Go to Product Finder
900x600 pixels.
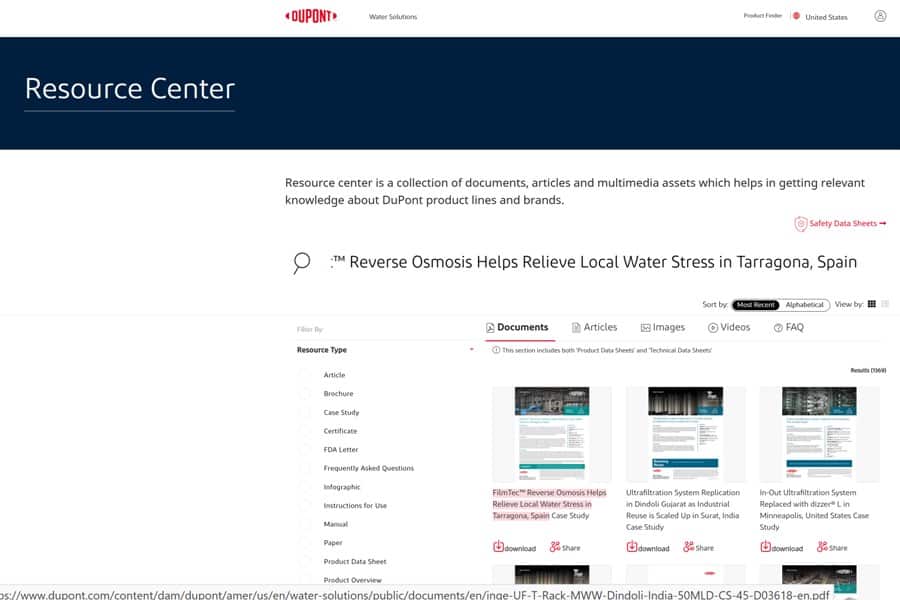click(762, 16)
